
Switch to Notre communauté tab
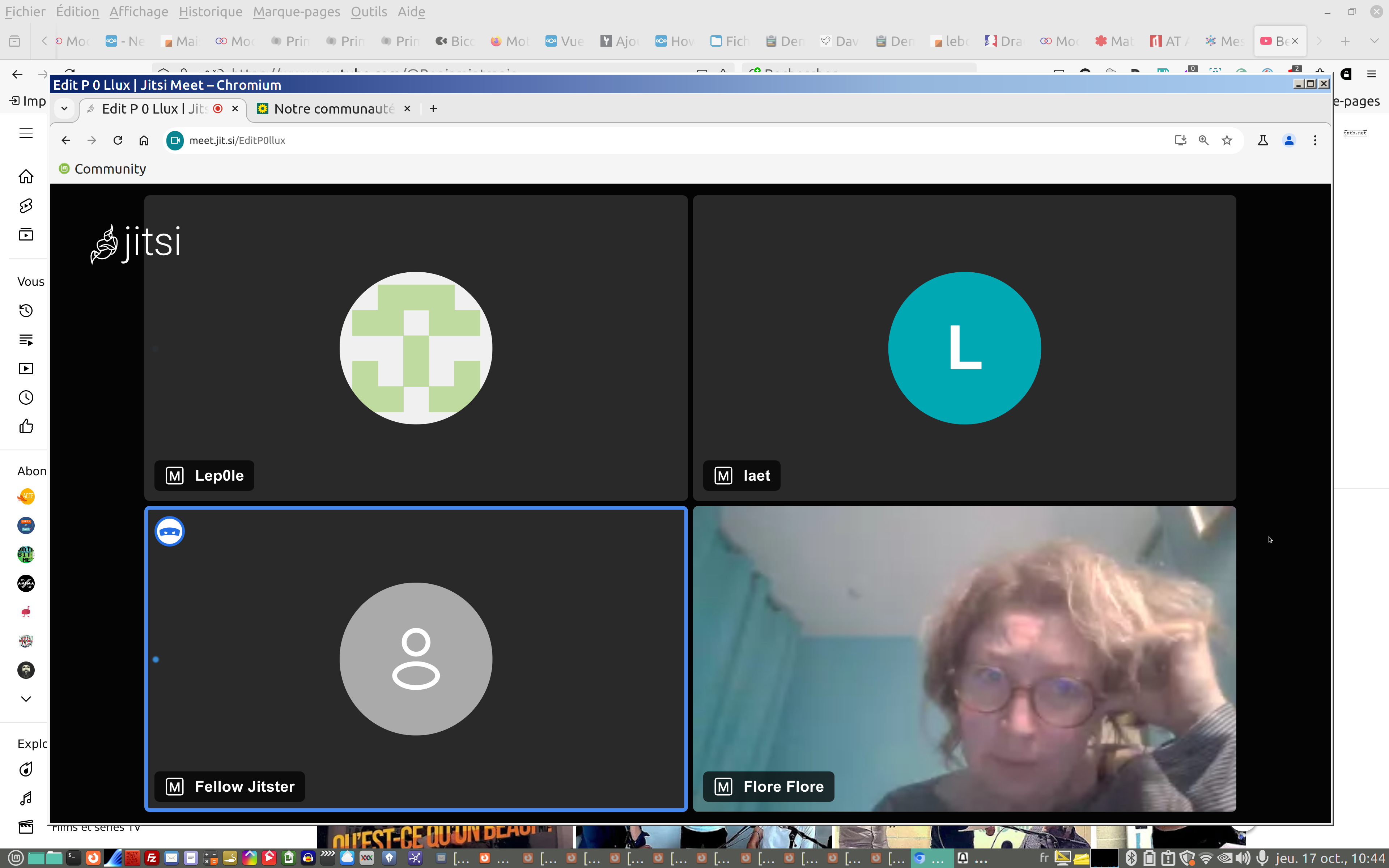(333, 109)
